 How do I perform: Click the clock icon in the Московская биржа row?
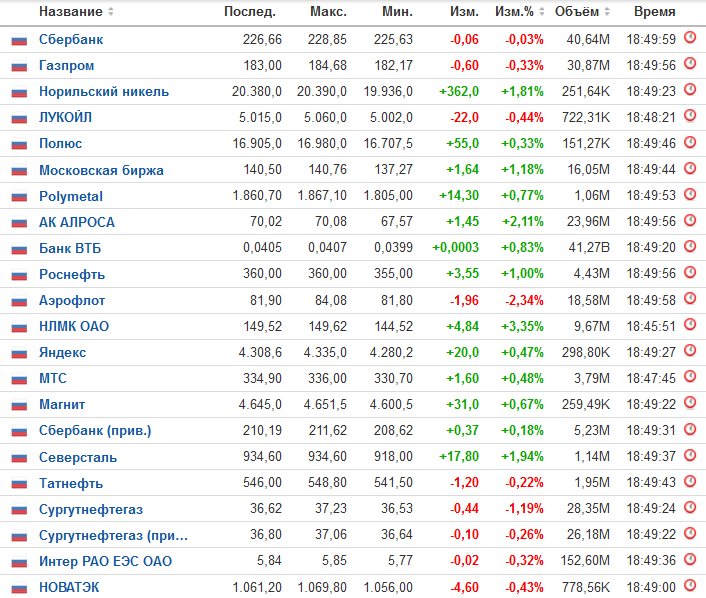click(690, 168)
